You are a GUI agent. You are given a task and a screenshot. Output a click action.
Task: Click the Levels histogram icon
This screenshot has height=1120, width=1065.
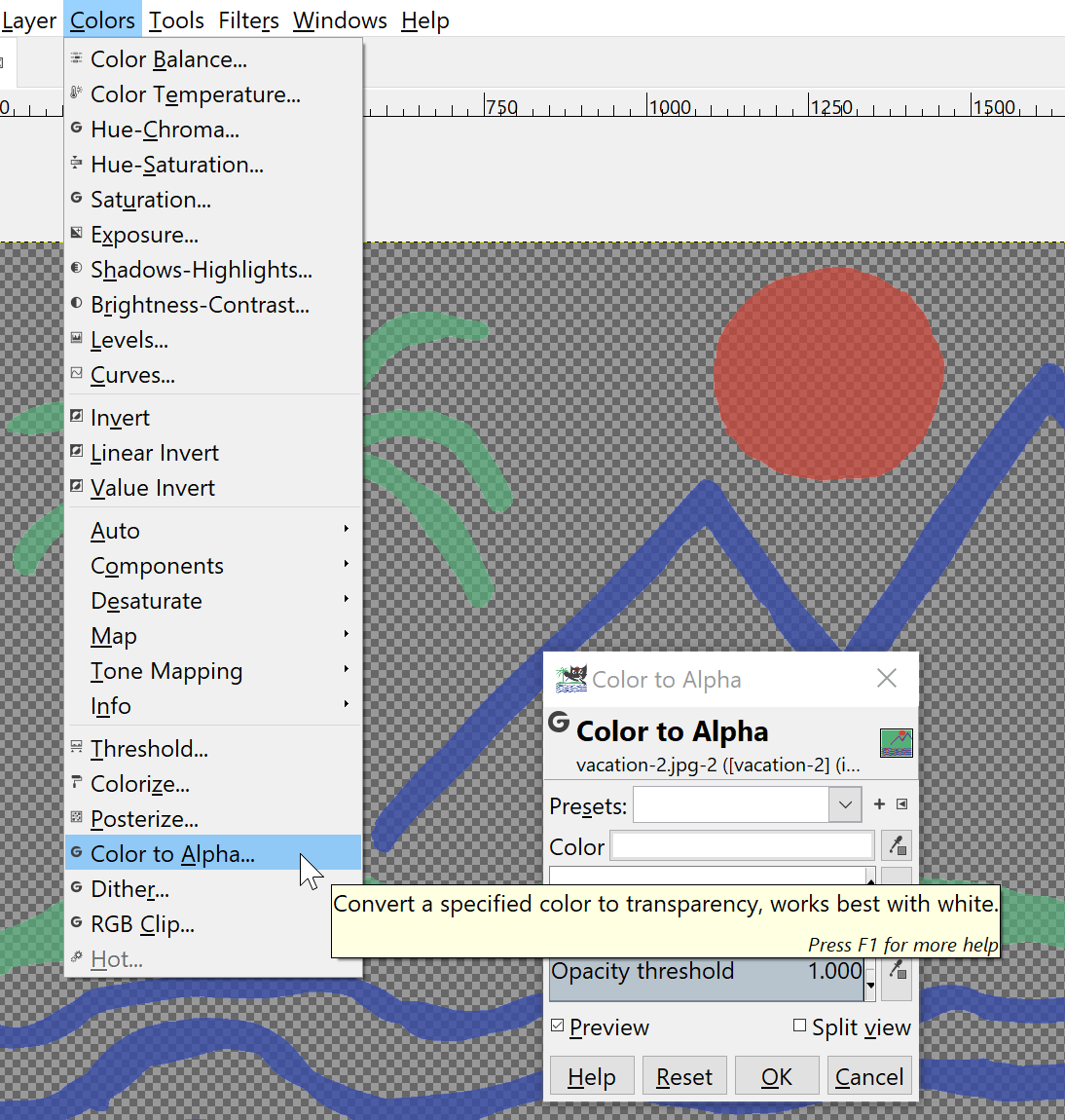(77, 339)
